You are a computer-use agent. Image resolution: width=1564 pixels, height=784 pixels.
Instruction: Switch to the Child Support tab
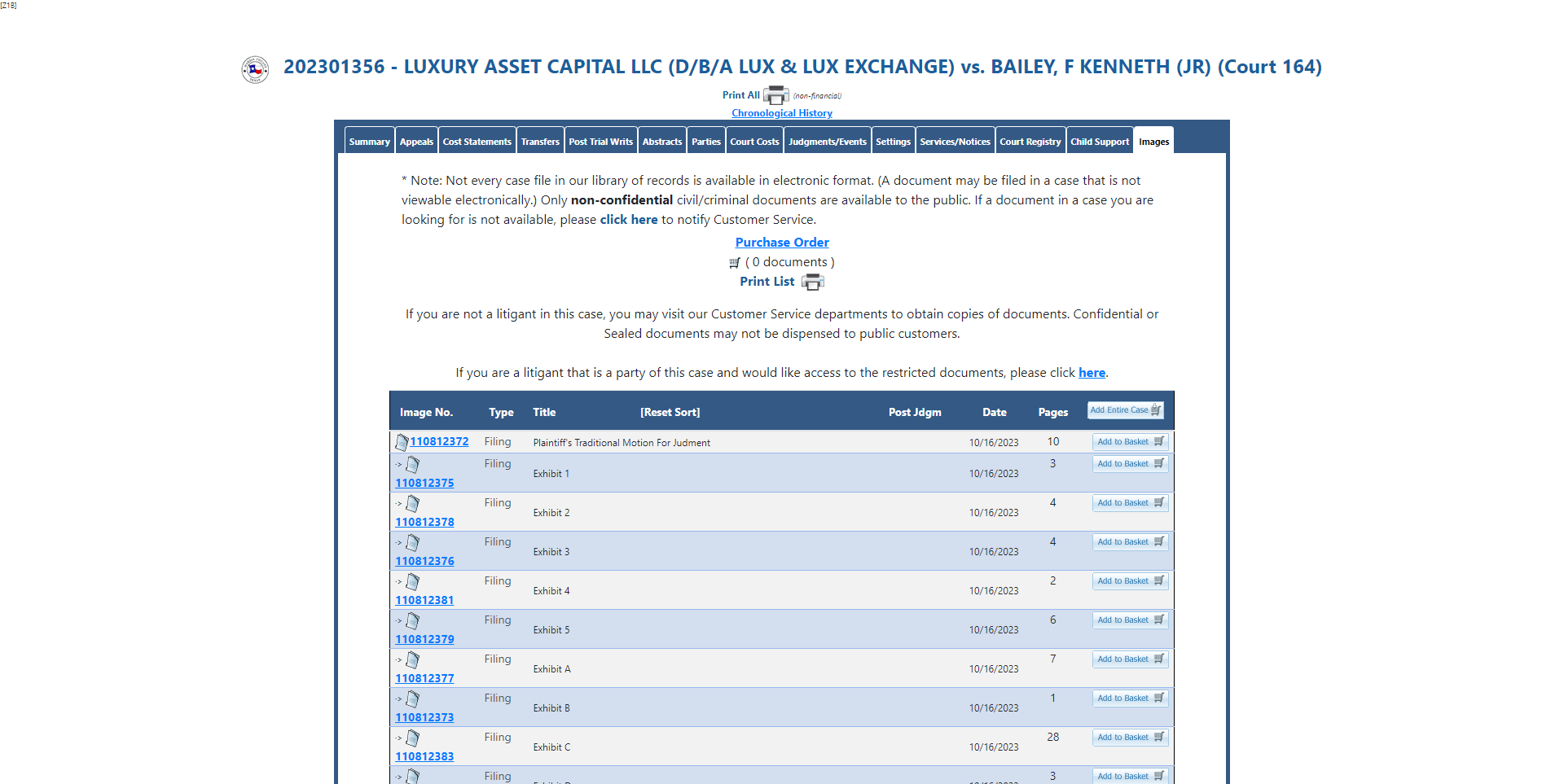click(x=1100, y=141)
